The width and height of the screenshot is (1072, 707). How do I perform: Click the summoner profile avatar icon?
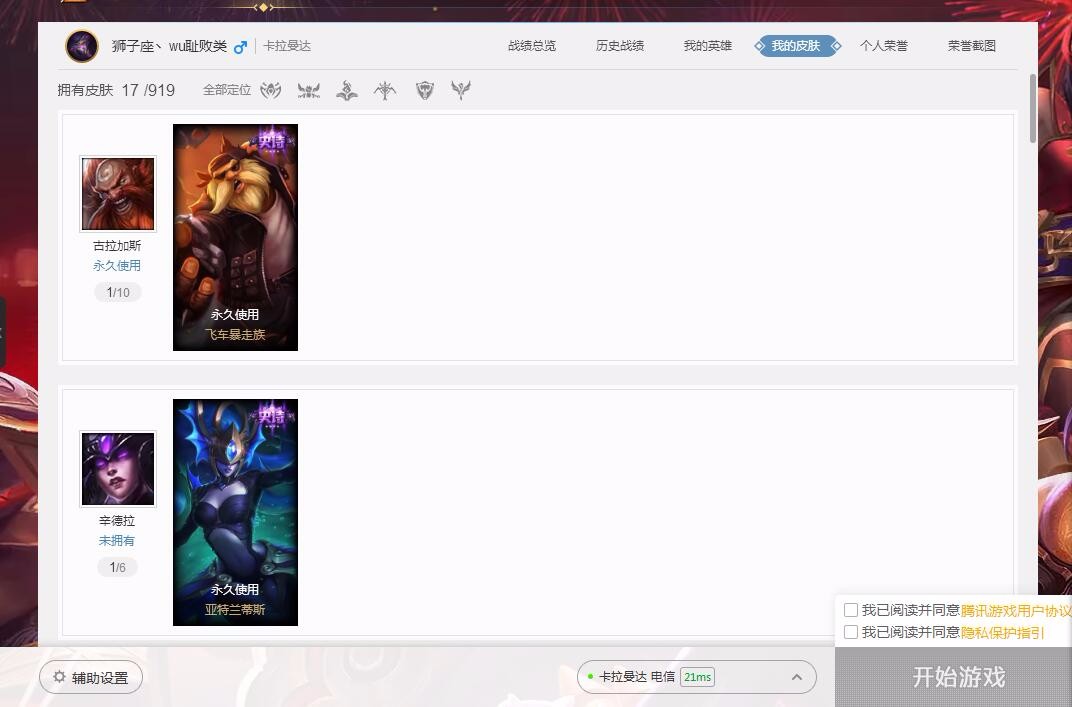point(82,46)
